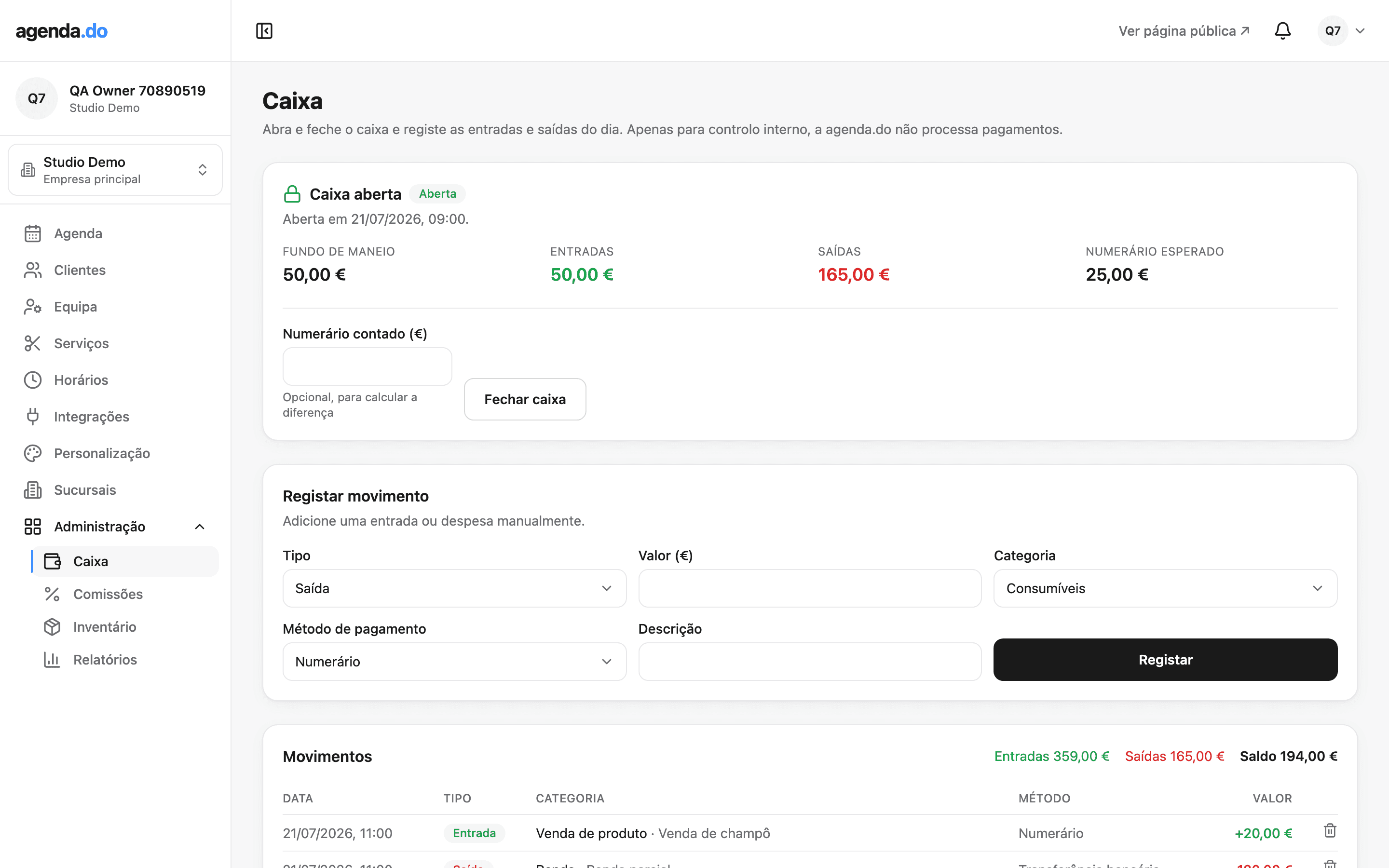This screenshot has height=868, width=1389.
Task: Click the QA Owner 70890519 profile name
Action: [x=137, y=91]
